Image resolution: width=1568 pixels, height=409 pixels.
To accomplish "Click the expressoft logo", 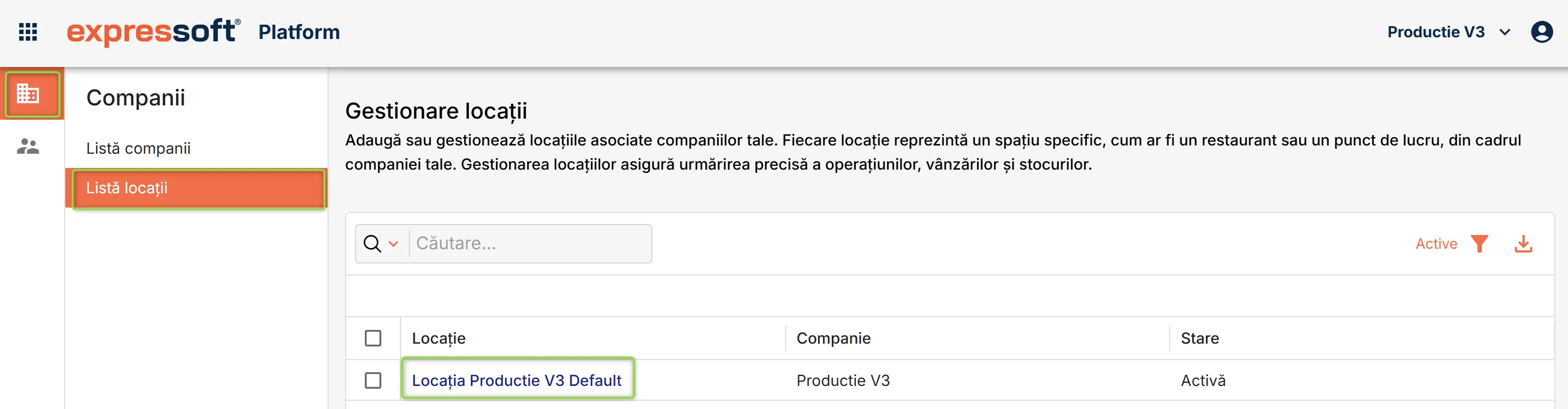I will pos(154,32).
